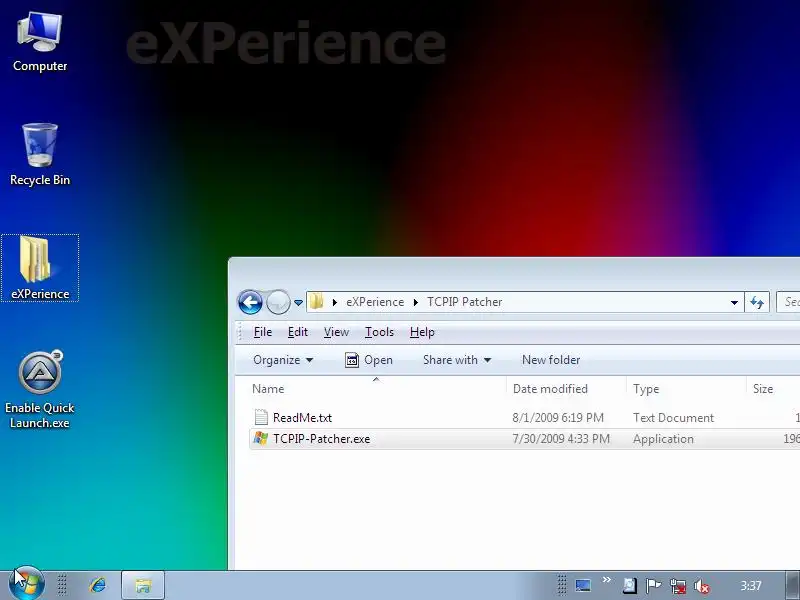The image size is (800, 600).
Task: Open the recent pages dropdown arrow
Action: pyautogui.click(x=298, y=303)
